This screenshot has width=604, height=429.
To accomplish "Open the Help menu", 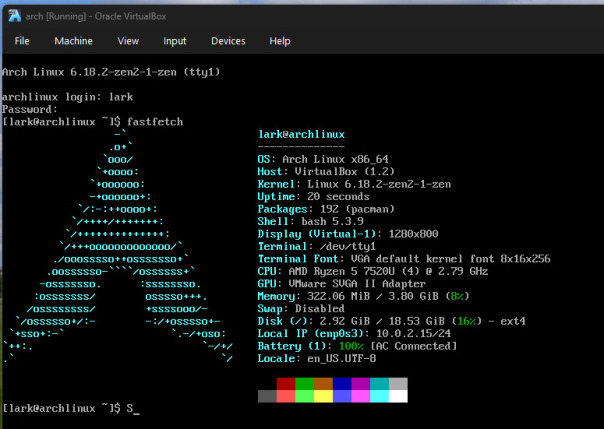I will click(280, 41).
